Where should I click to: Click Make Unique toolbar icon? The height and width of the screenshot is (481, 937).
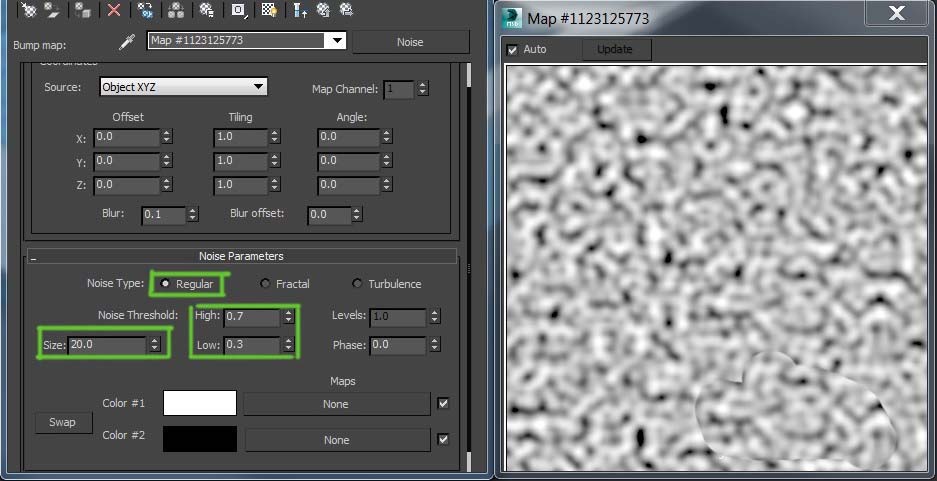175,10
